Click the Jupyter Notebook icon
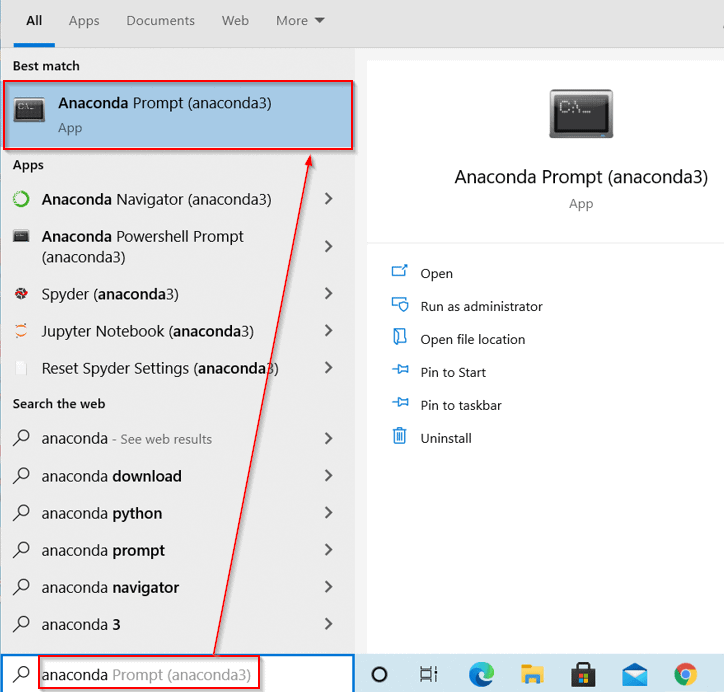Screen dimensions: 724x692 click(21, 331)
